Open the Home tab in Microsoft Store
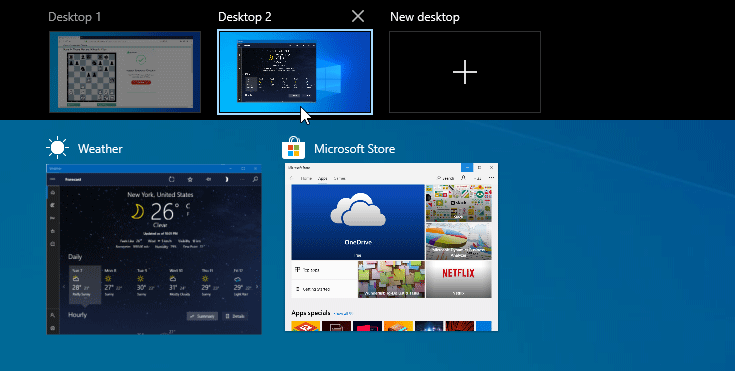Viewport: 735px width, 371px height. point(306,178)
